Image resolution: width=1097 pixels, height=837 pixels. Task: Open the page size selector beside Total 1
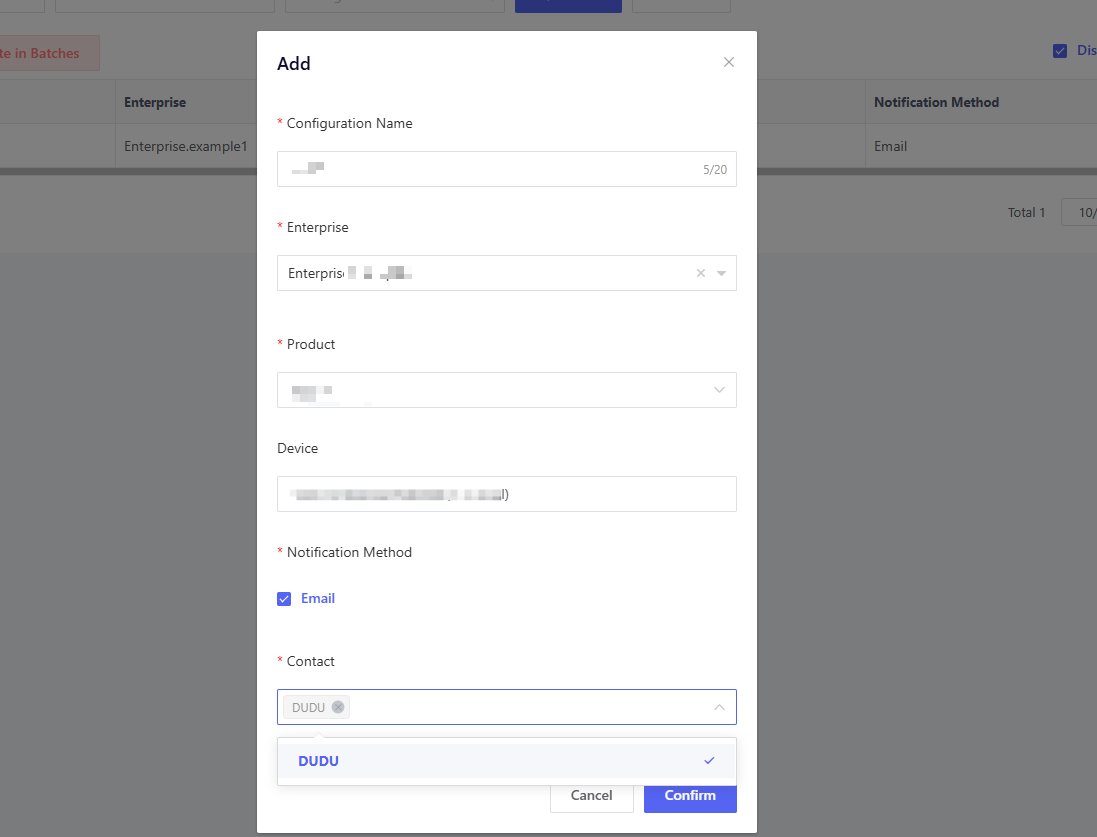click(x=1079, y=212)
